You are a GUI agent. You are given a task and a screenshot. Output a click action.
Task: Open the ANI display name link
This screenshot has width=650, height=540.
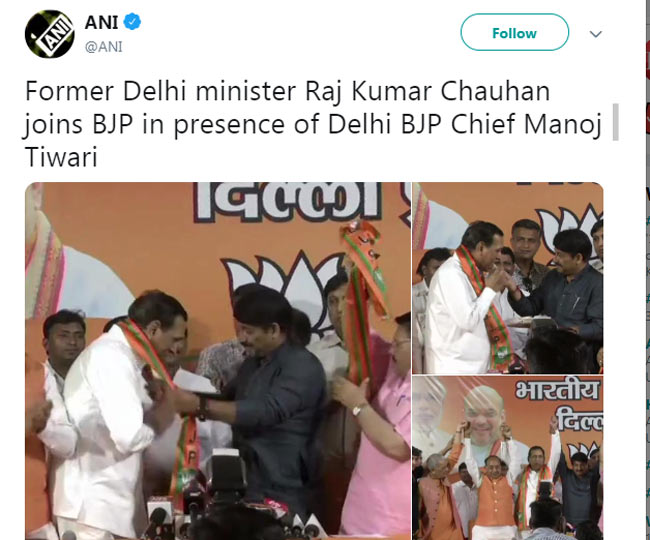click(102, 22)
